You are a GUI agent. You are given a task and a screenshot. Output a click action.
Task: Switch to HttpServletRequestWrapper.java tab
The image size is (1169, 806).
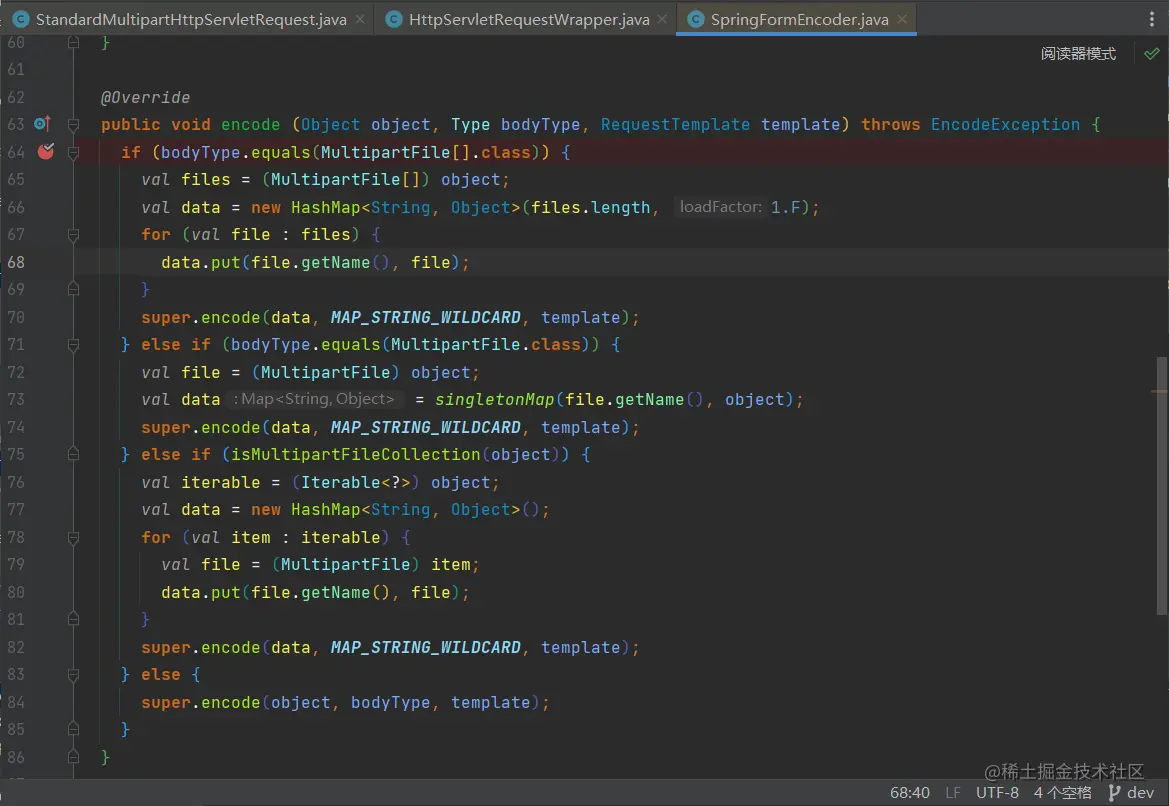pos(529,19)
